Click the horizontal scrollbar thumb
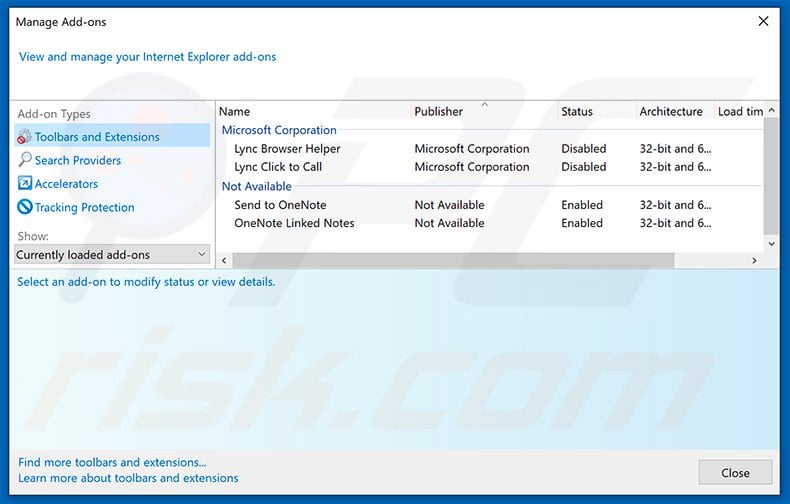The width and height of the screenshot is (790, 504). 453,261
